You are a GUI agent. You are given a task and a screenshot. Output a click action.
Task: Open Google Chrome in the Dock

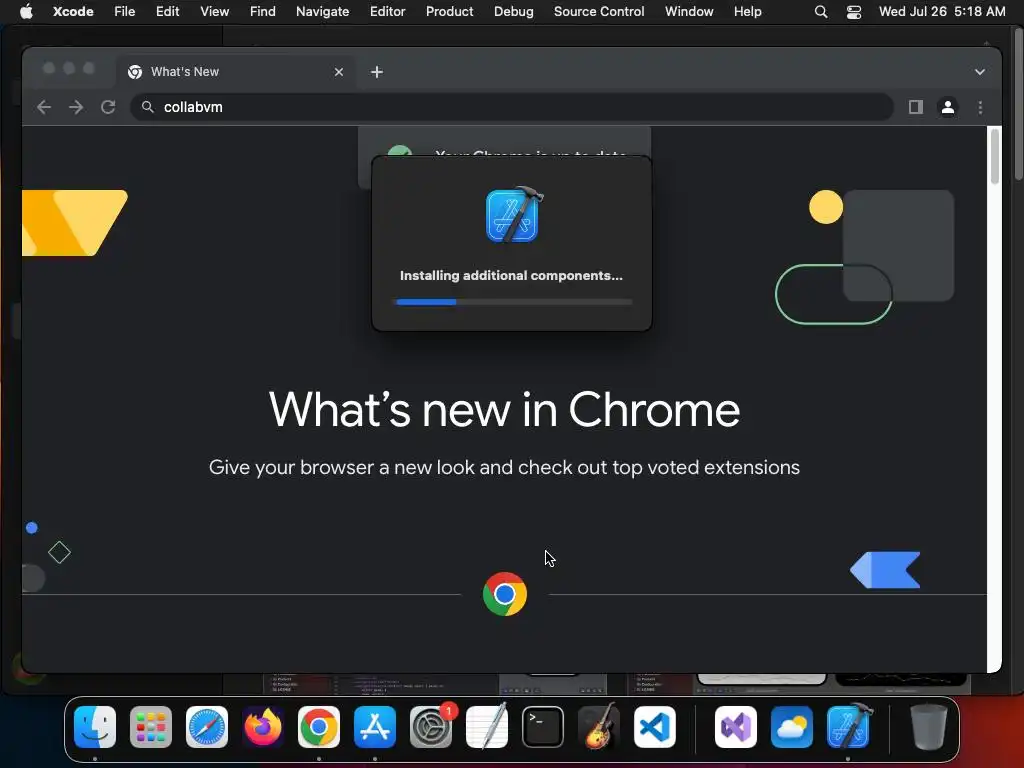[319, 727]
